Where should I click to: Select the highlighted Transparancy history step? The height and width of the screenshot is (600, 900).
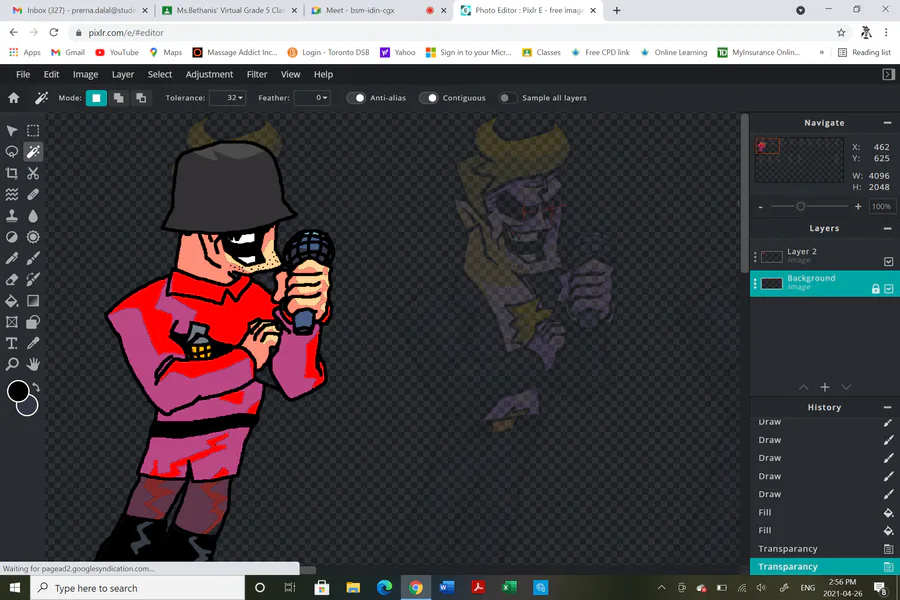[x=825, y=567]
